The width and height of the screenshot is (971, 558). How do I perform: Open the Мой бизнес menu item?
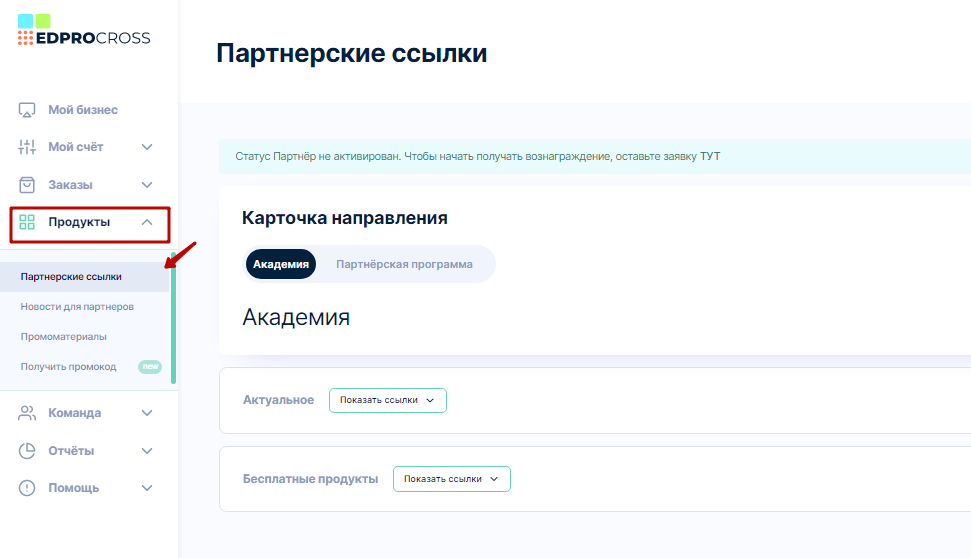pyautogui.click(x=83, y=110)
